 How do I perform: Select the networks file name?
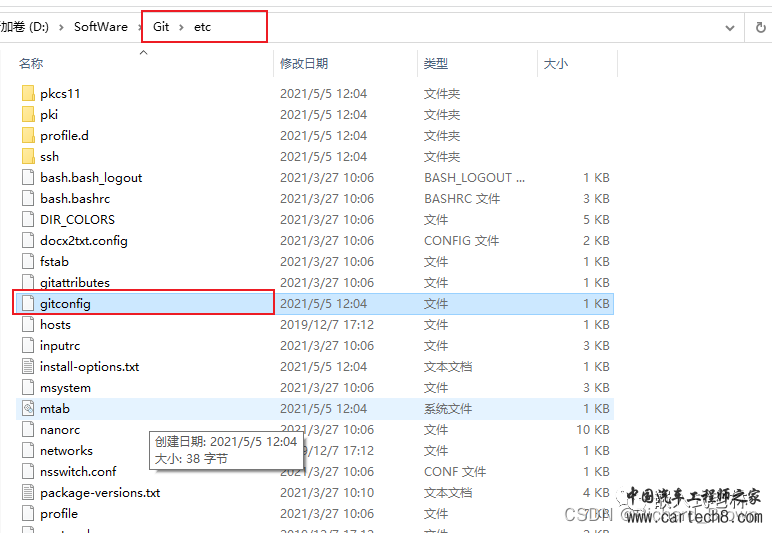point(66,450)
